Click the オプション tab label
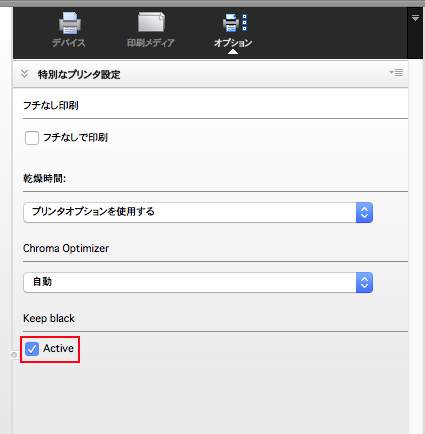Screen dimensions: 425x434 pyautogui.click(x=233, y=43)
